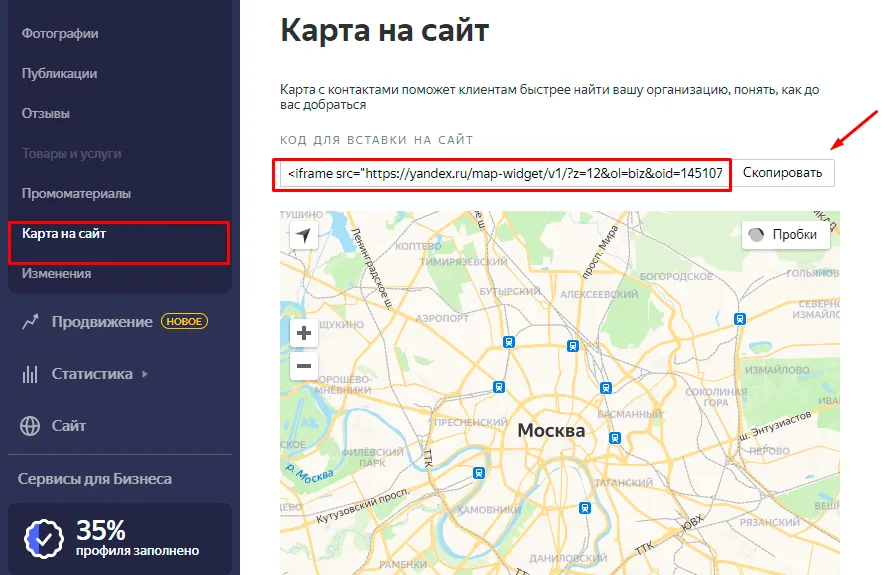The image size is (887, 575).
Task: Open Промоматериалы in sidebar
Action: pos(76,194)
